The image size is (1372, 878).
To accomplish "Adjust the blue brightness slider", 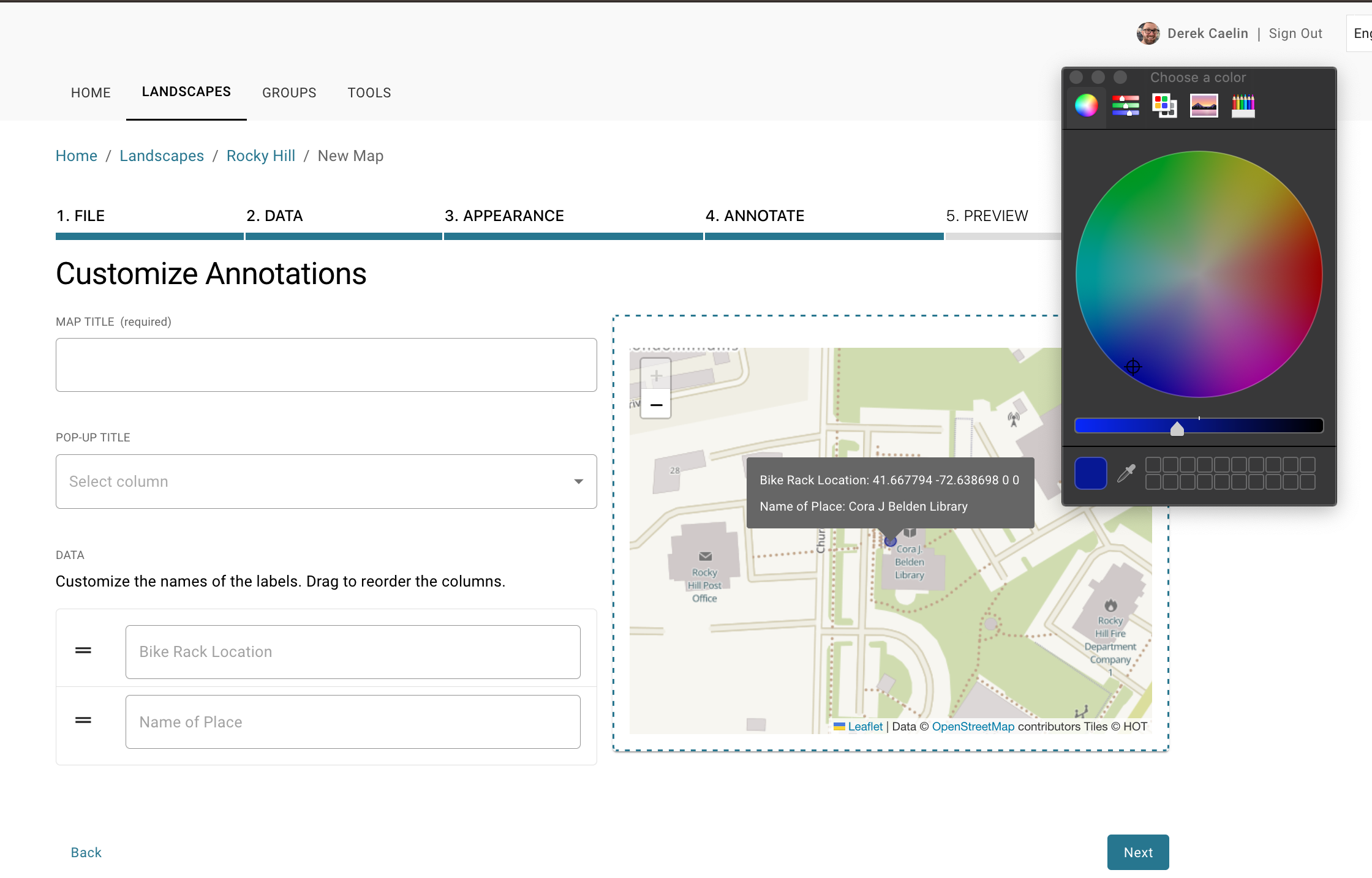I will 1177,428.
